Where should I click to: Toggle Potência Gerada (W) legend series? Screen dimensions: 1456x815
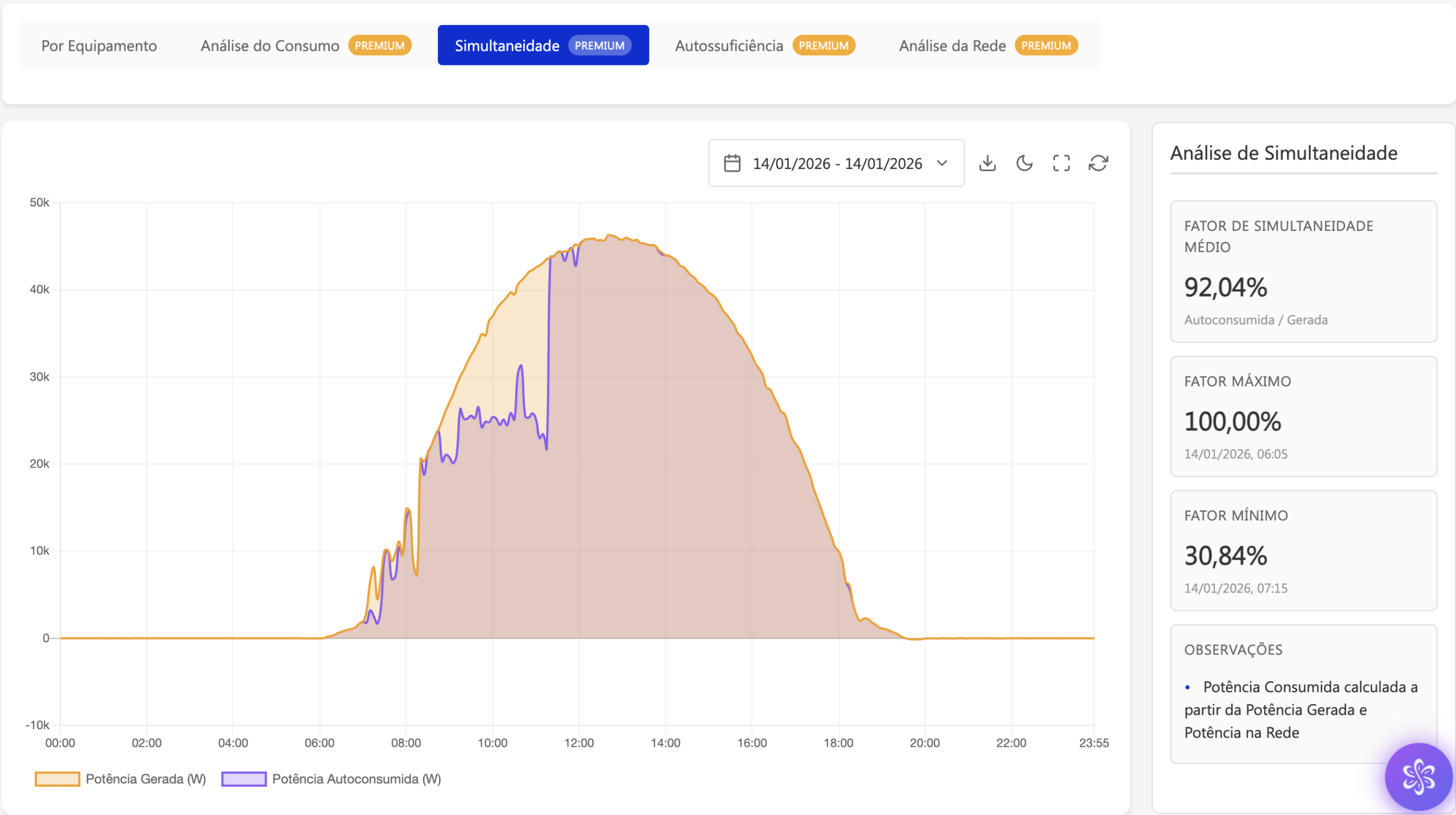click(x=146, y=779)
